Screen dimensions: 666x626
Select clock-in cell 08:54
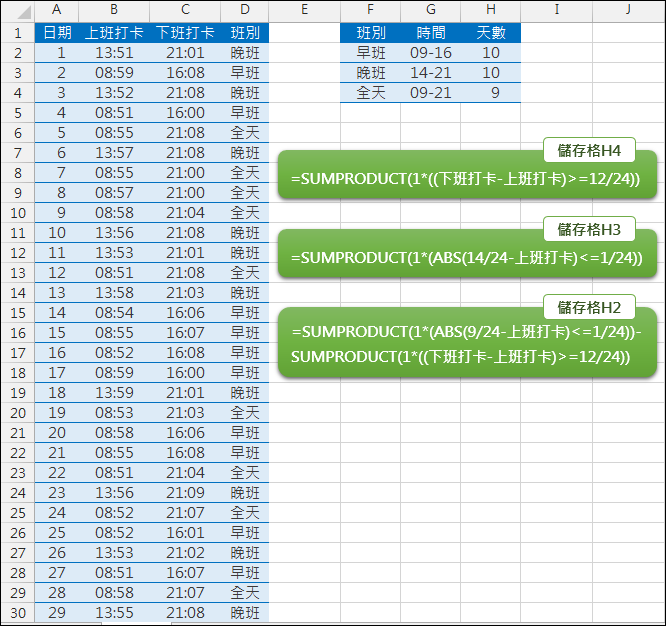pos(114,313)
